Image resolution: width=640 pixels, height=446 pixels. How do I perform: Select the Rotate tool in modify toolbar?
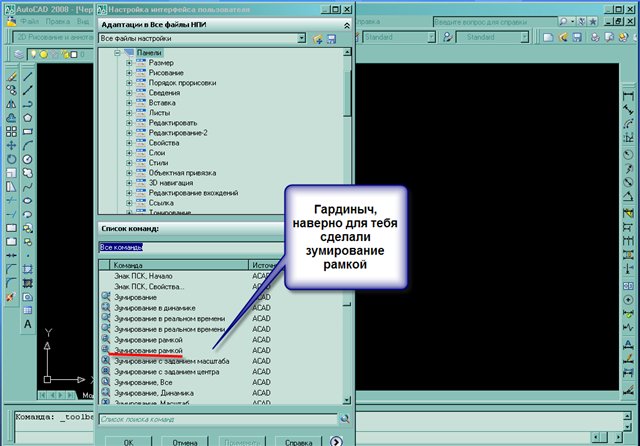coord(10,158)
